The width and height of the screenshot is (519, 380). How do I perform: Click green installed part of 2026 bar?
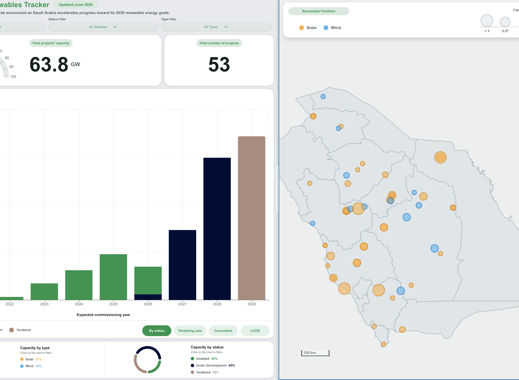click(x=148, y=280)
